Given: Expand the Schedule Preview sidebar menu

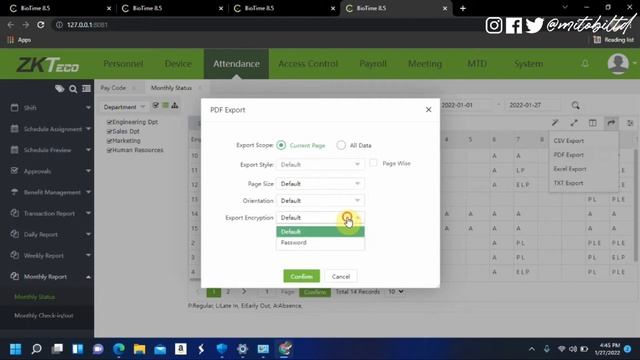Looking at the screenshot, I should click(47, 150).
